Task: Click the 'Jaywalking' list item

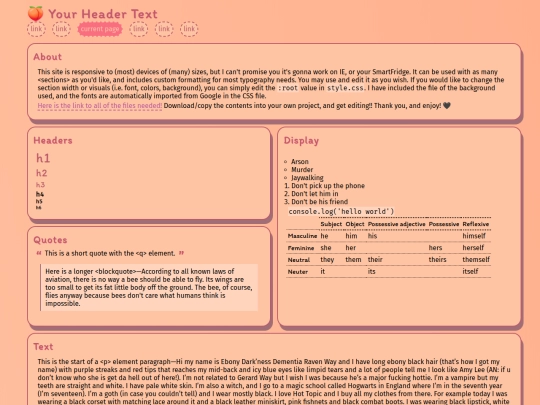Action: pos(307,178)
